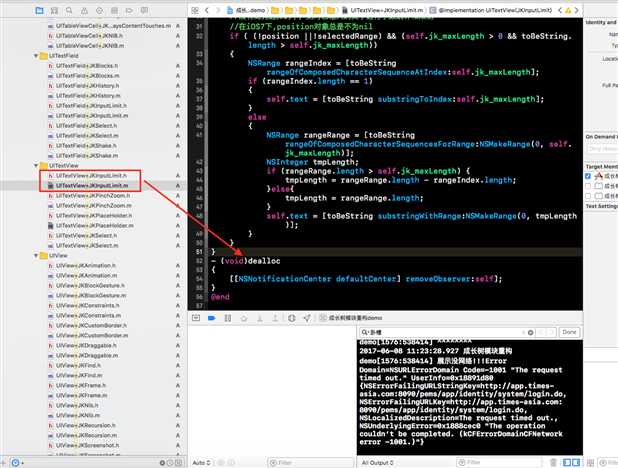This screenshot has height=468, width=618.
Task: Open the Breakpoint navigator icon
Action: click(x=129, y=11)
